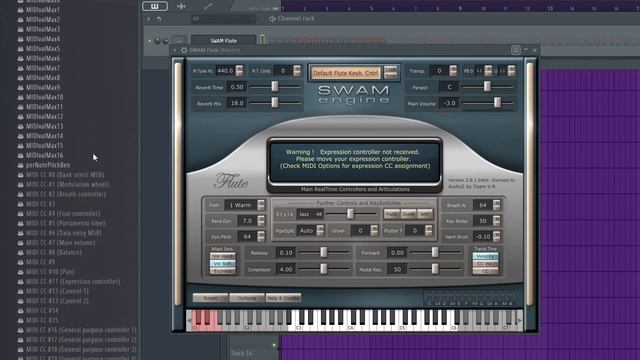Select MIDI CC #16 General purpose controller 1

(x=81, y=330)
